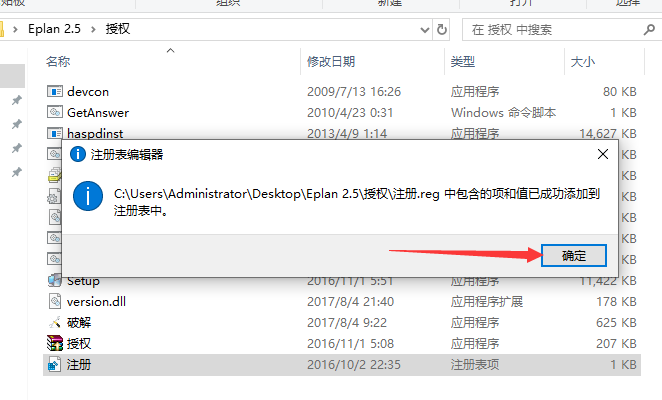
Task: Open the address bar history dropdown
Action: click(425, 30)
